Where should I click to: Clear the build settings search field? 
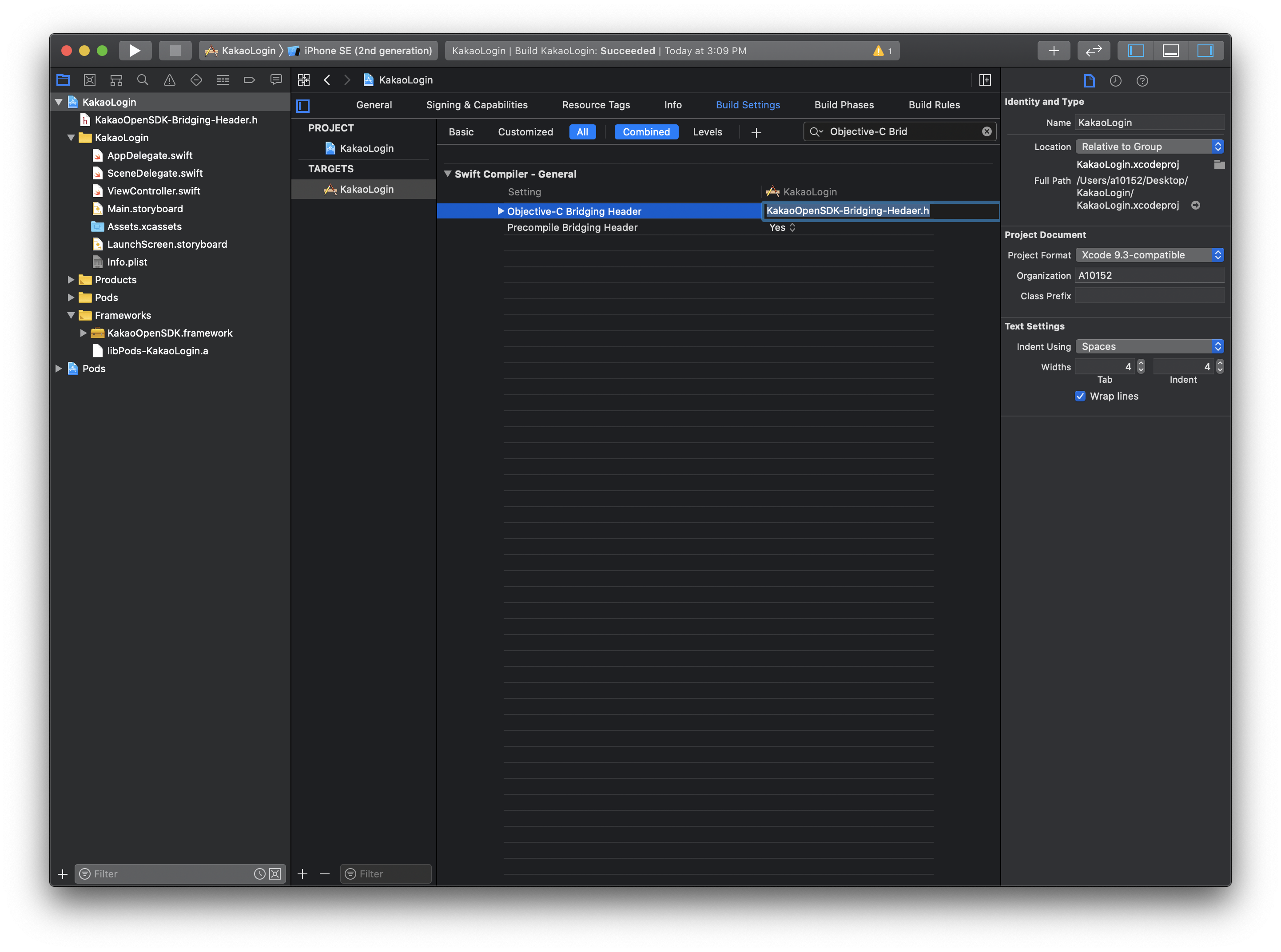[987, 131]
